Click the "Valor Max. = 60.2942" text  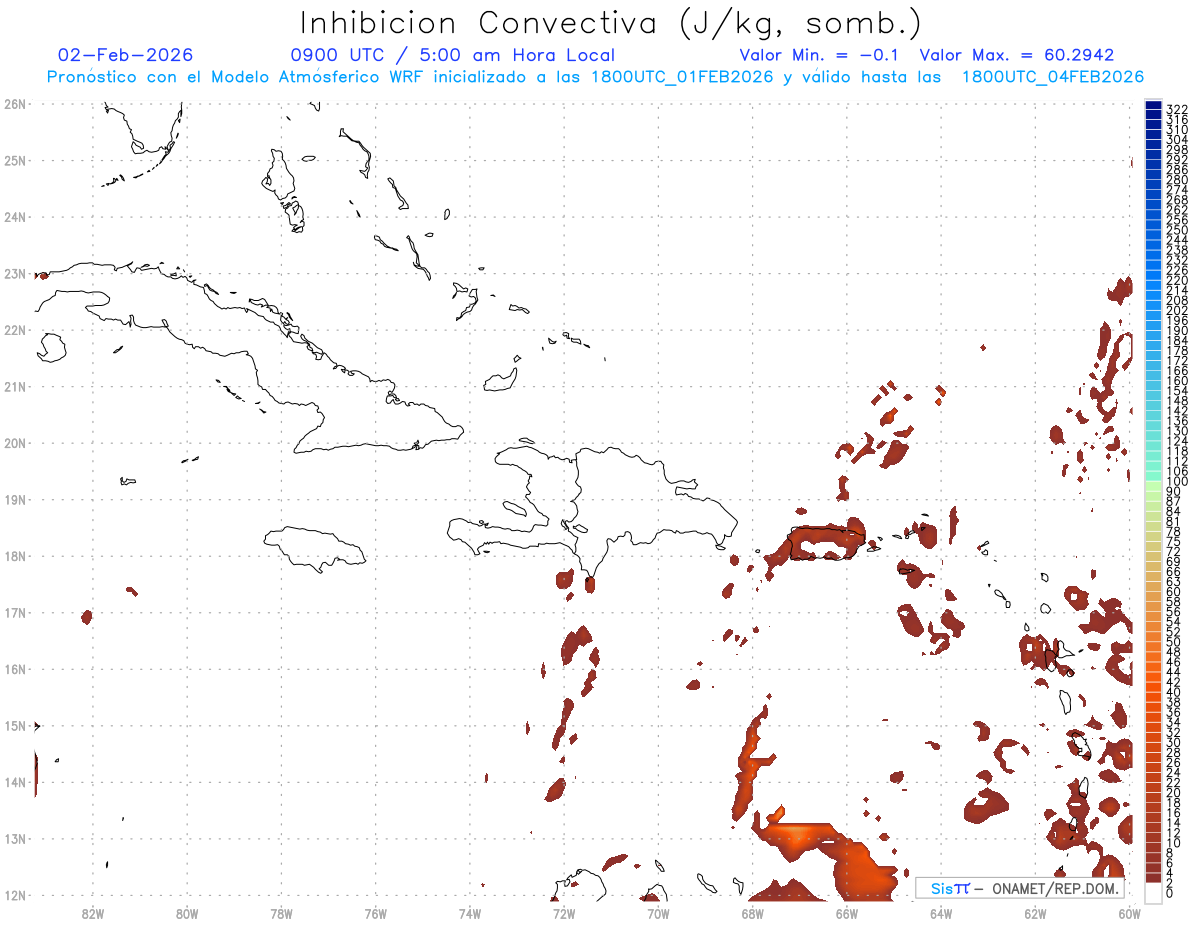[x=1017, y=55]
